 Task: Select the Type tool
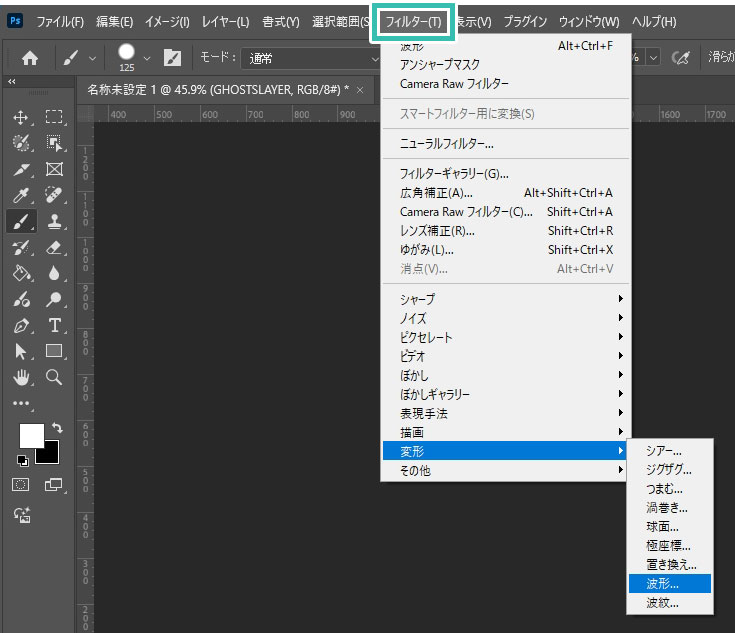(x=54, y=325)
